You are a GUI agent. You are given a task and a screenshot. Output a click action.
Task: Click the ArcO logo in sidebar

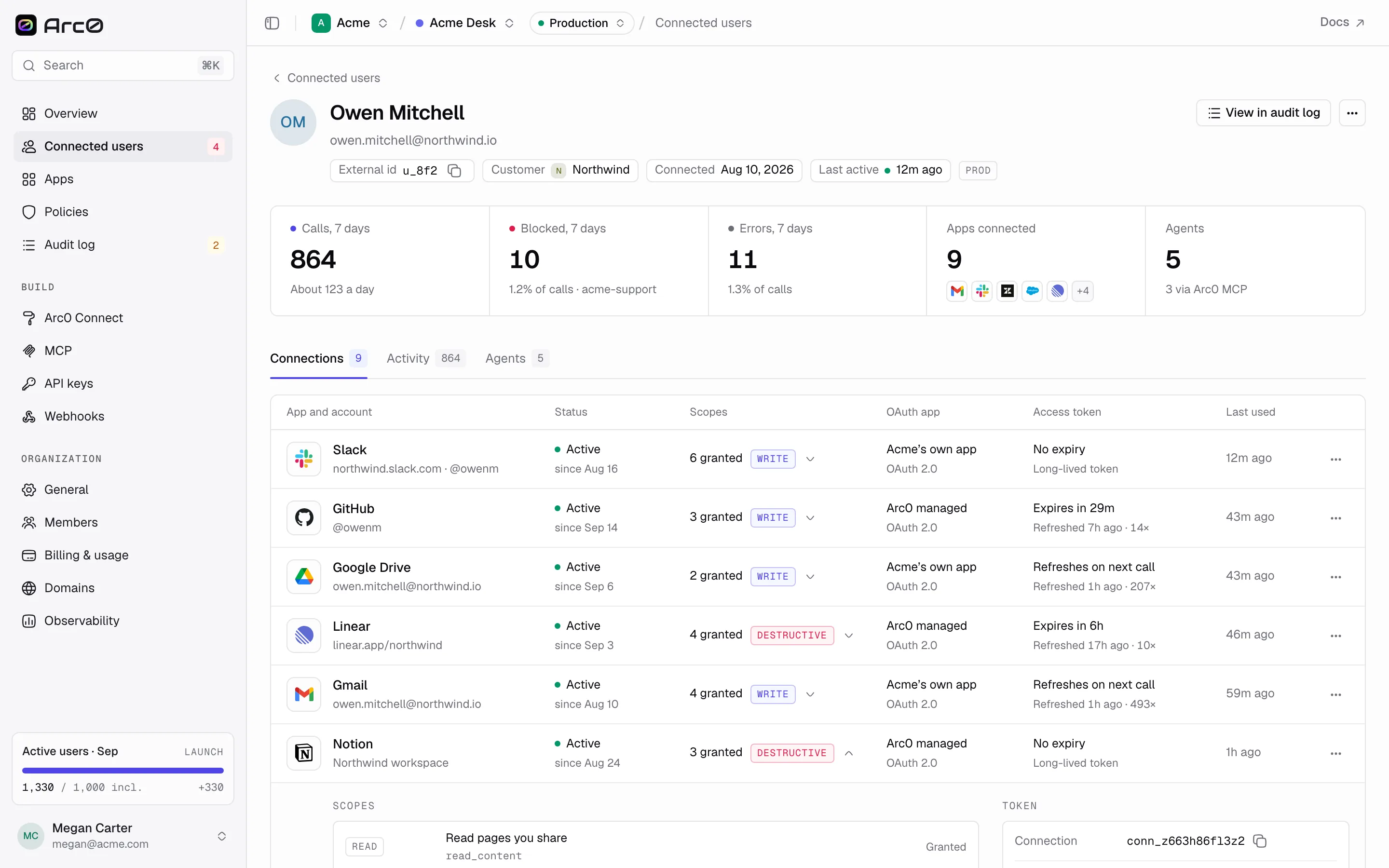click(x=59, y=25)
